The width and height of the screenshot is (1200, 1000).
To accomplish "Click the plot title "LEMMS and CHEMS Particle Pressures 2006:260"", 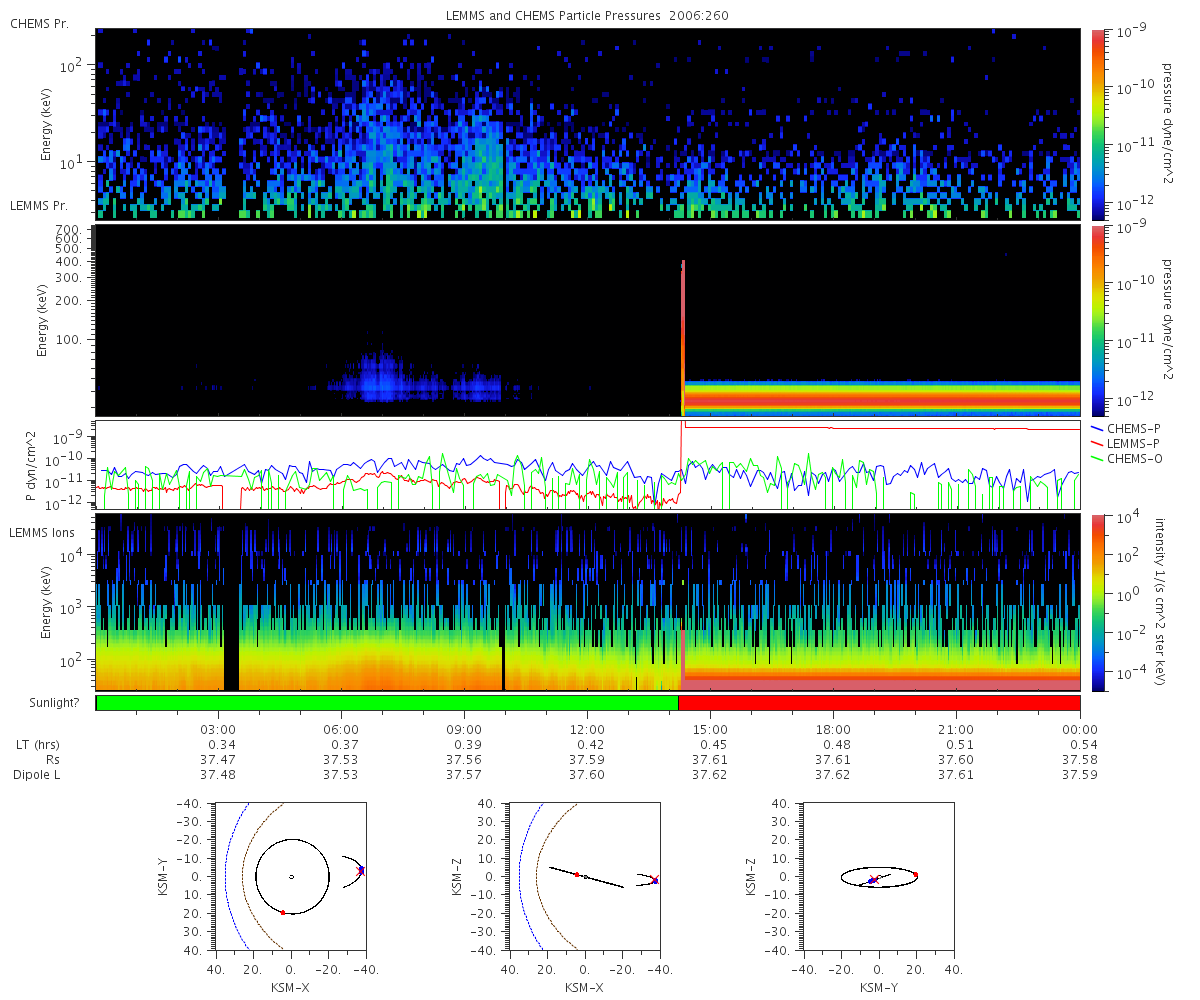I will 587,16.
